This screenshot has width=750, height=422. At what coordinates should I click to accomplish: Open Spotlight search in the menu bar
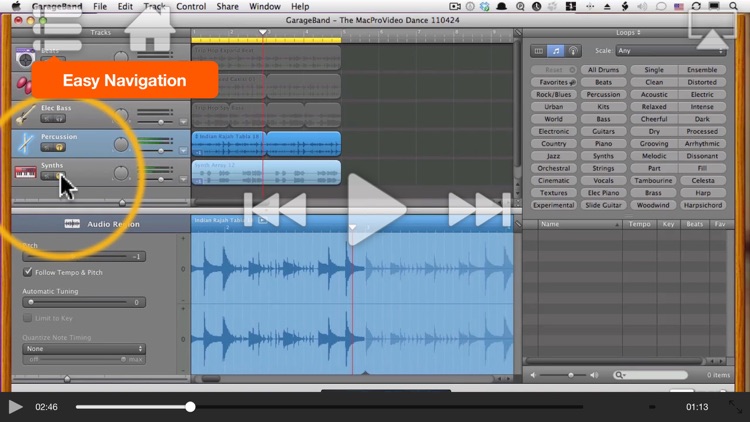pos(733,6)
